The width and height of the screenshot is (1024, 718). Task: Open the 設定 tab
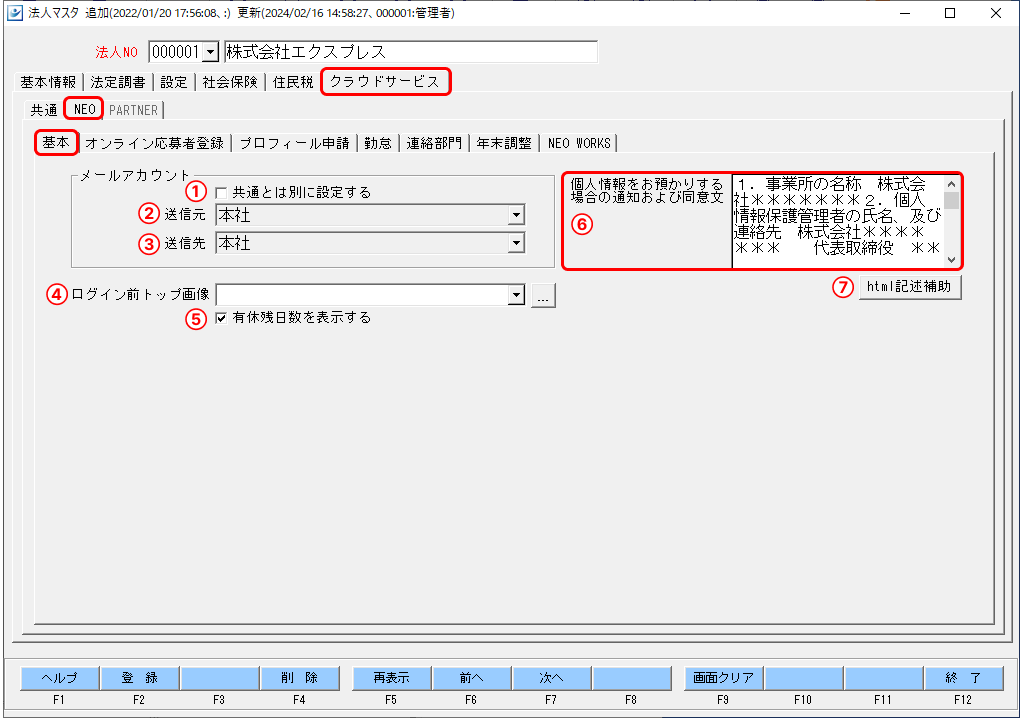coord(174,82)
